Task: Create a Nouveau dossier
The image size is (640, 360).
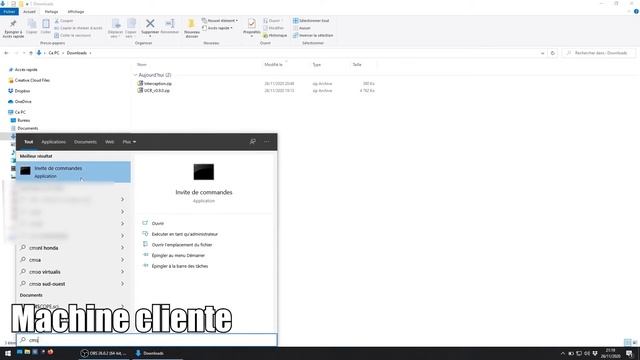Action: pyautogui.click(x=192, y=28)
